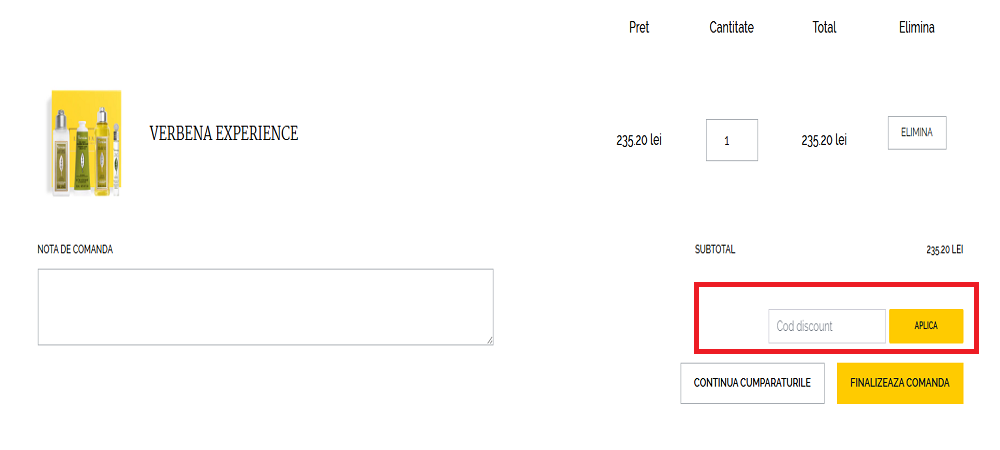Click the Cantitate column header
This screenshot has width=1000, height=450.
(x=731, y=28)
